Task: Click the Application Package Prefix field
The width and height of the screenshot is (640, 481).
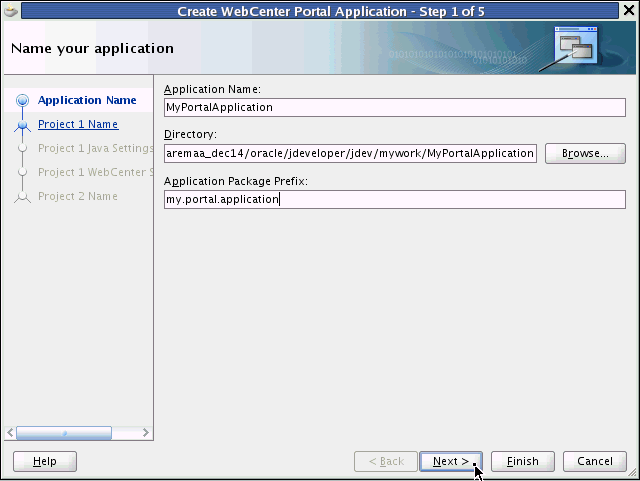Action: pos(395,199)
